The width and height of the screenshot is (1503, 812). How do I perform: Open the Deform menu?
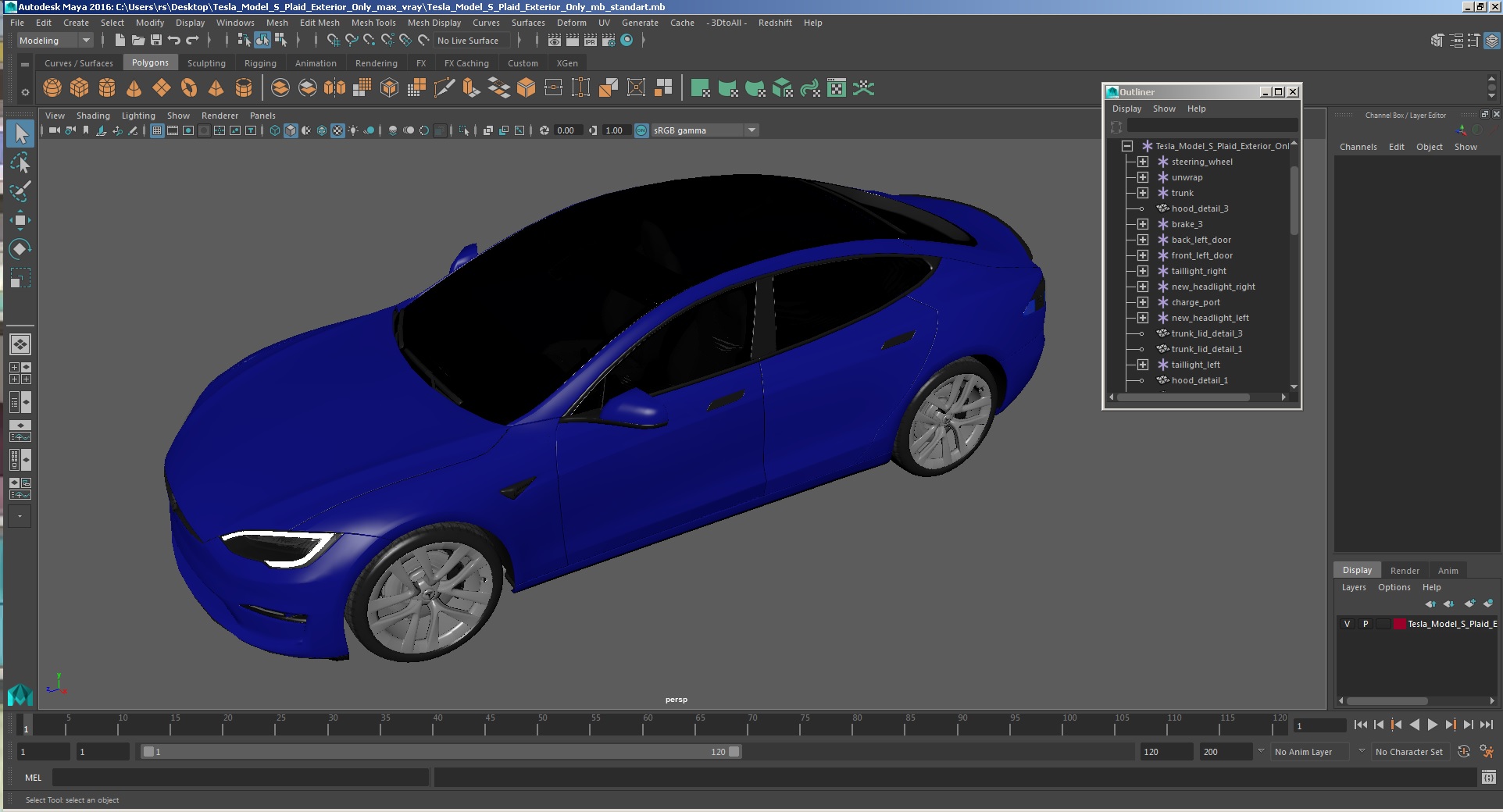[x=571, y=23]
